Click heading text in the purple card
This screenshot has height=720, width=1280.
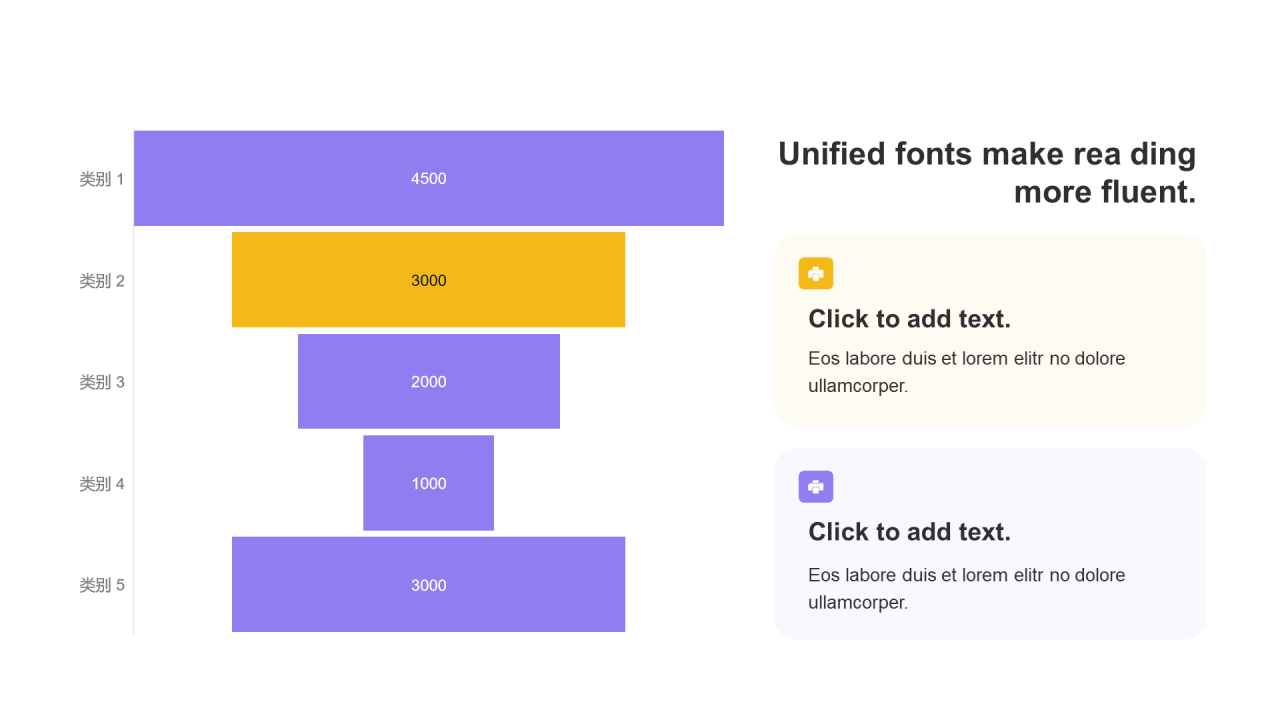pos(909,532)
